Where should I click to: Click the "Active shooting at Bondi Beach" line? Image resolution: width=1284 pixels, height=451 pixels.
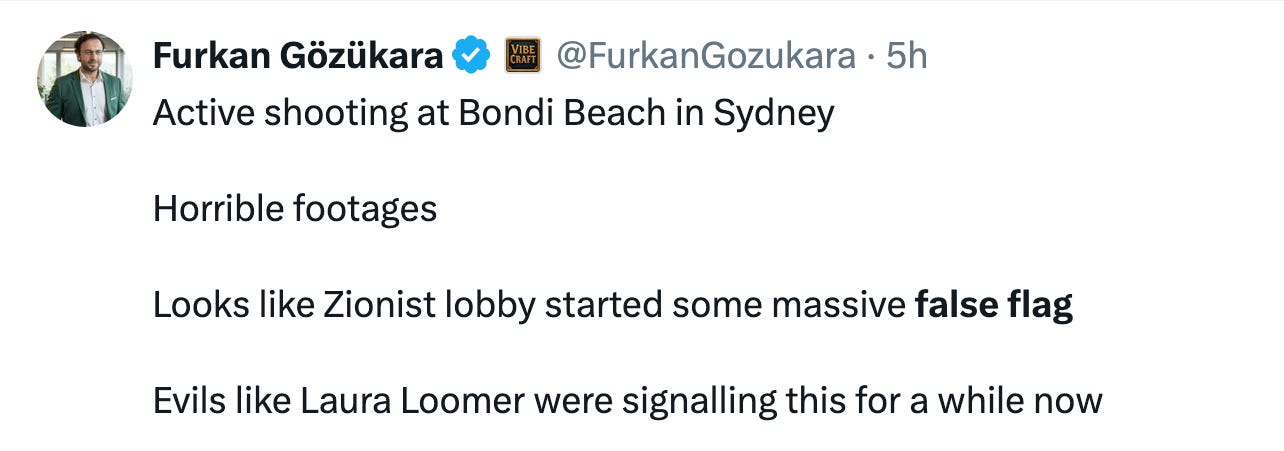click(493, 113)
